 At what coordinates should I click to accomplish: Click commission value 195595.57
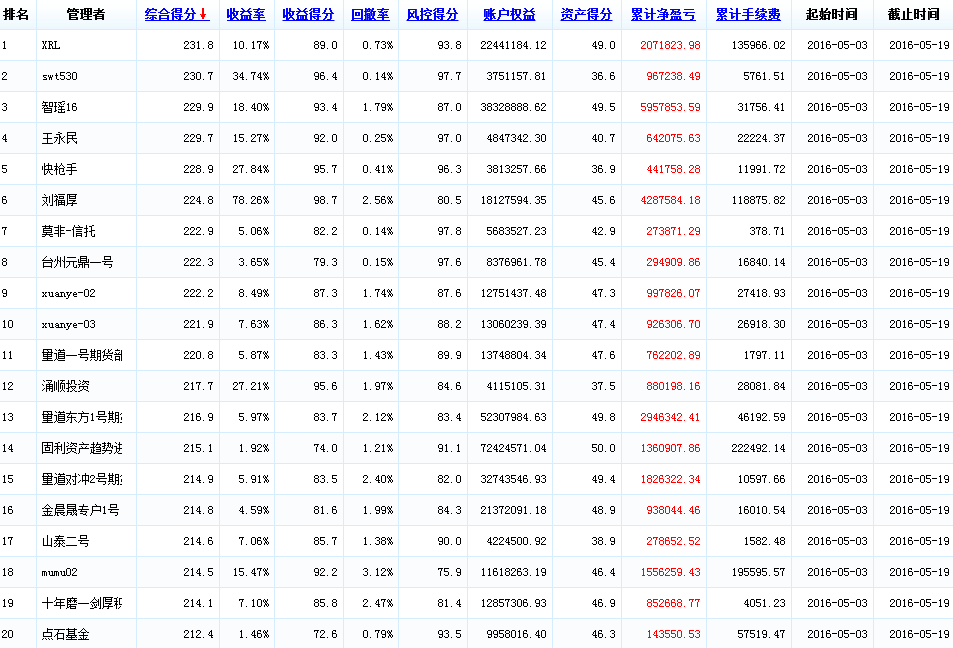point(758,573)
